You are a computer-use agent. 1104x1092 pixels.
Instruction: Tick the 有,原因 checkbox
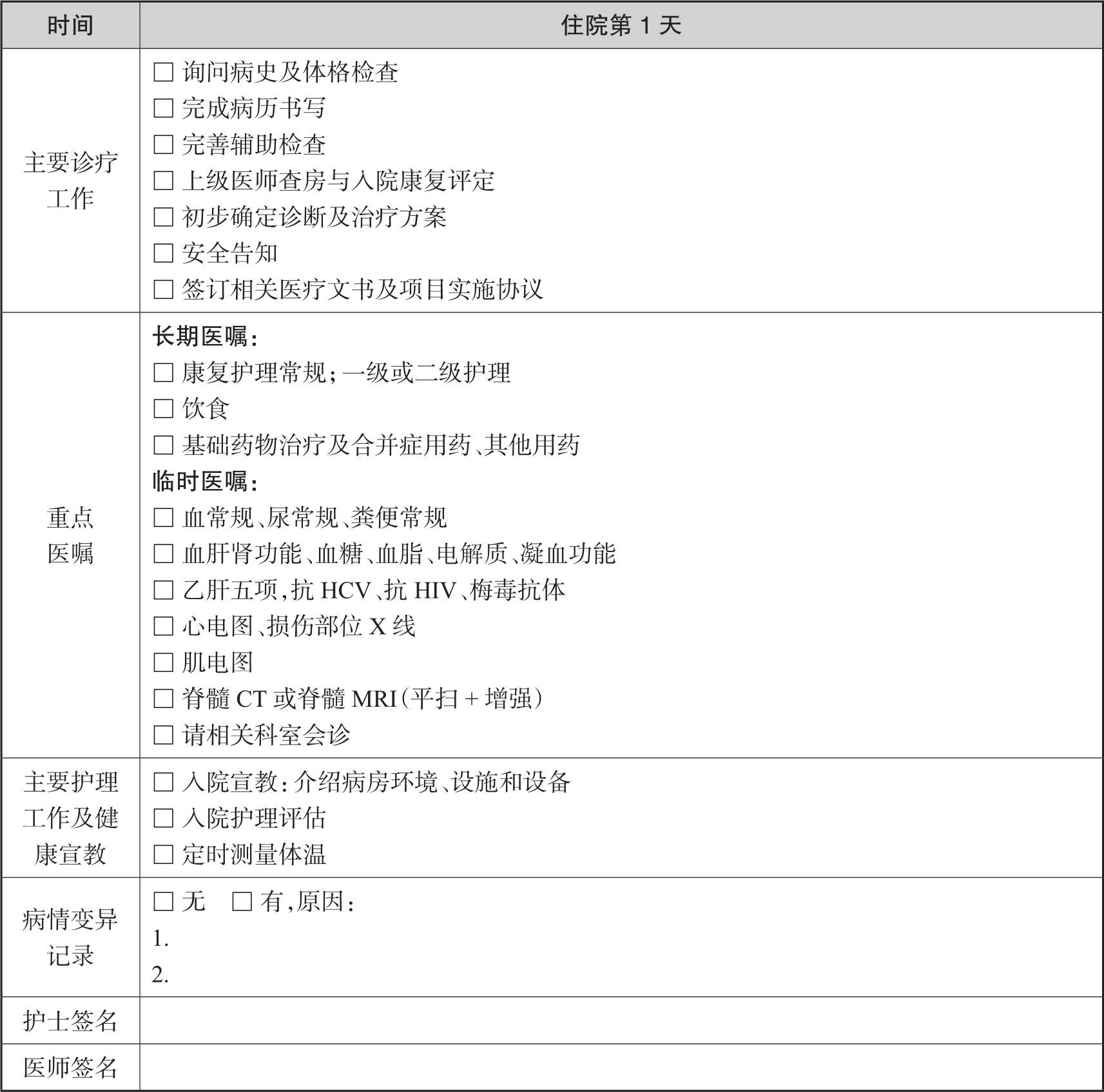click(242, 901)
